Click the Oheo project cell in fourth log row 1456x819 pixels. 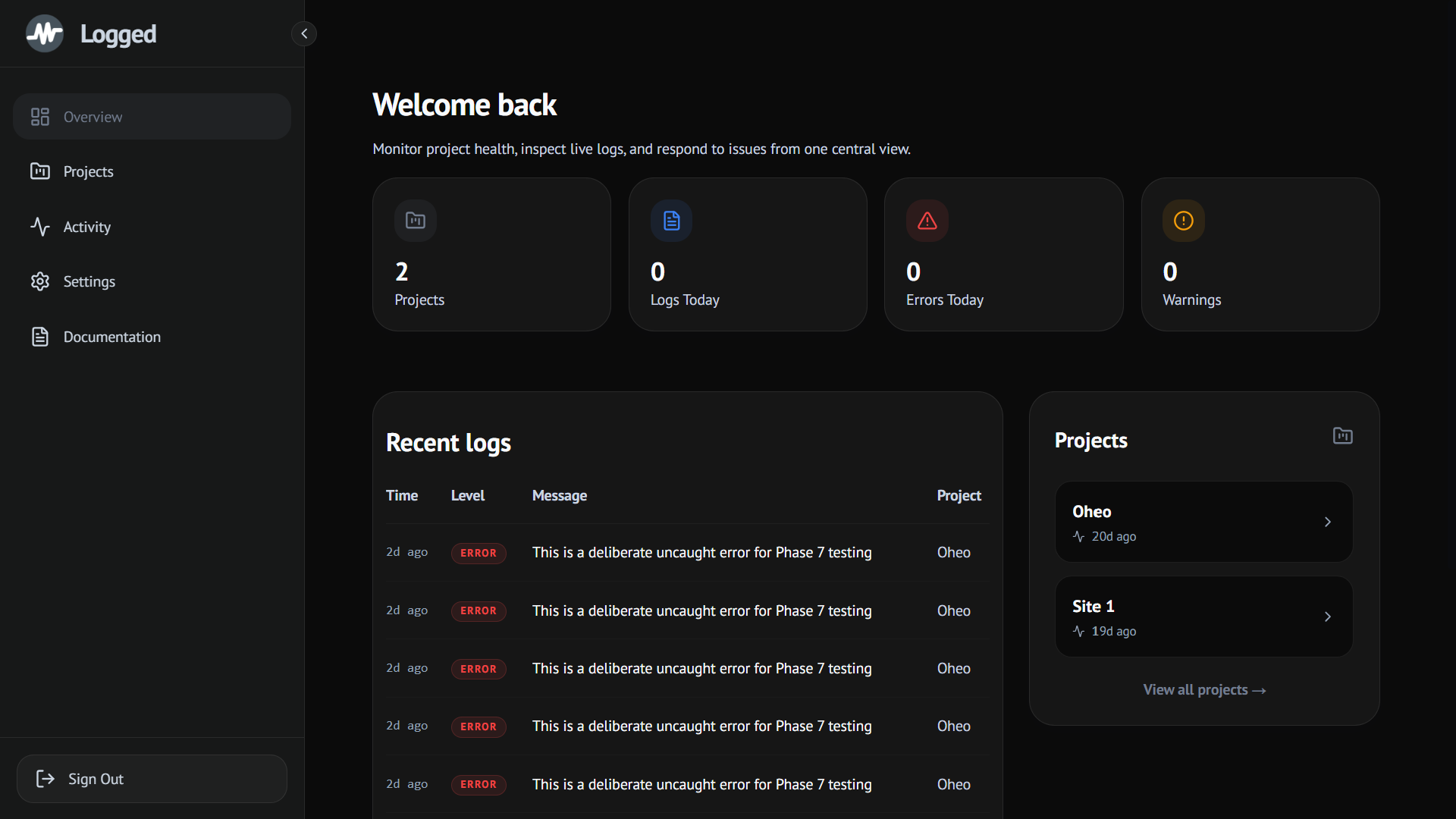click(x=954, y=726)
